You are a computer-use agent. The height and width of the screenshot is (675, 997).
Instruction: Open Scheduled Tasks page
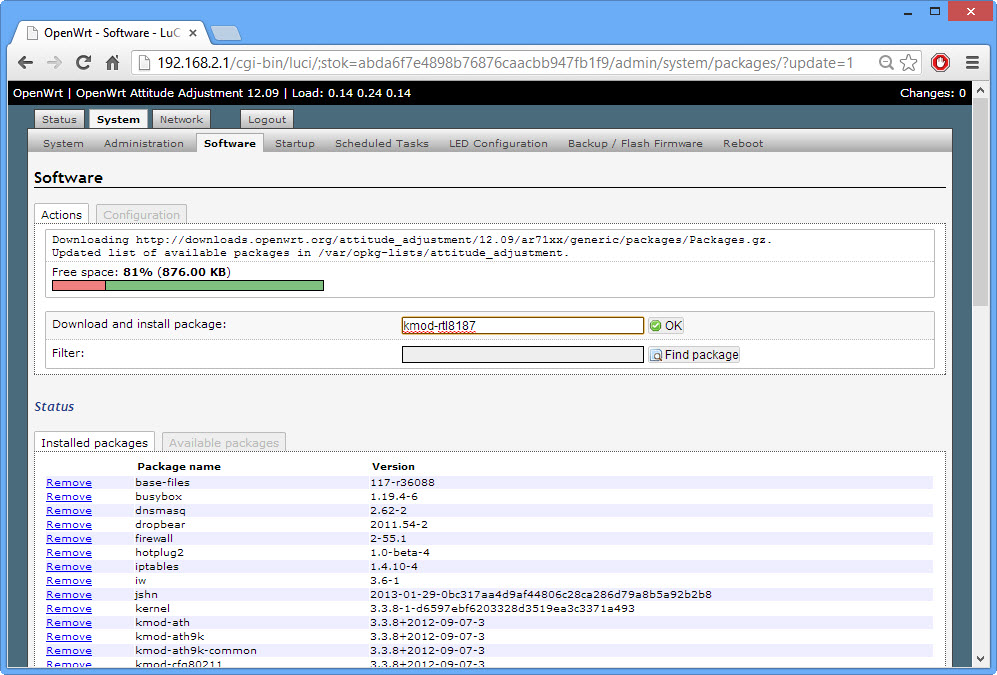click(382, 143)
